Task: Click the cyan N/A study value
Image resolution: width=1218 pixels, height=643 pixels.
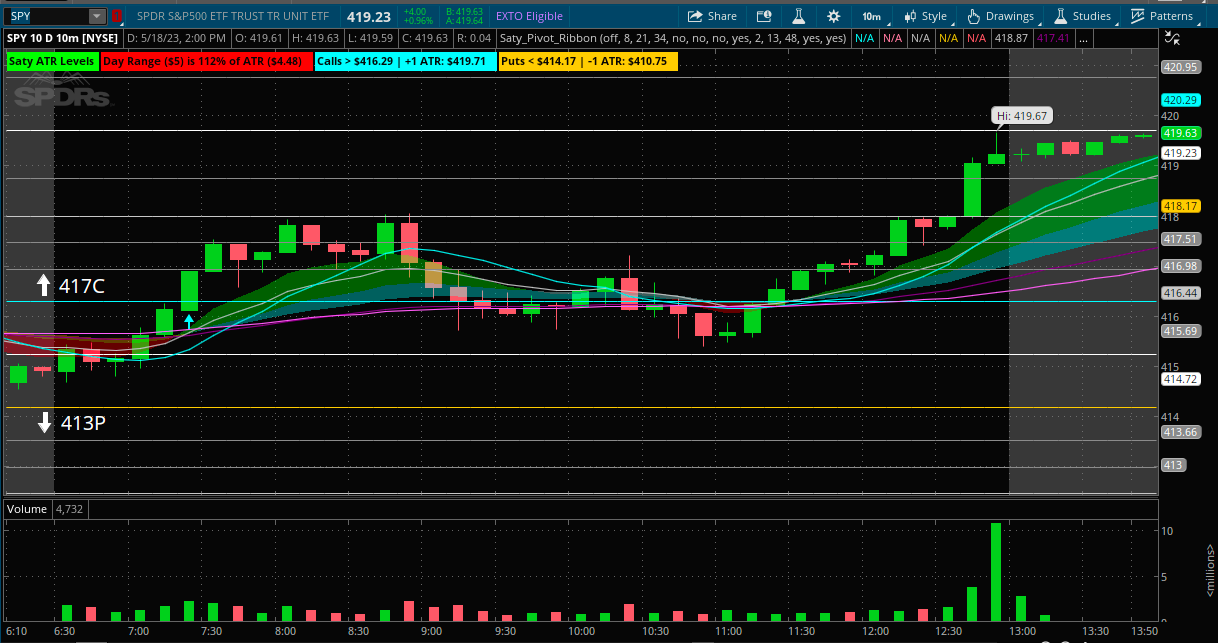Action: point(865,38)
